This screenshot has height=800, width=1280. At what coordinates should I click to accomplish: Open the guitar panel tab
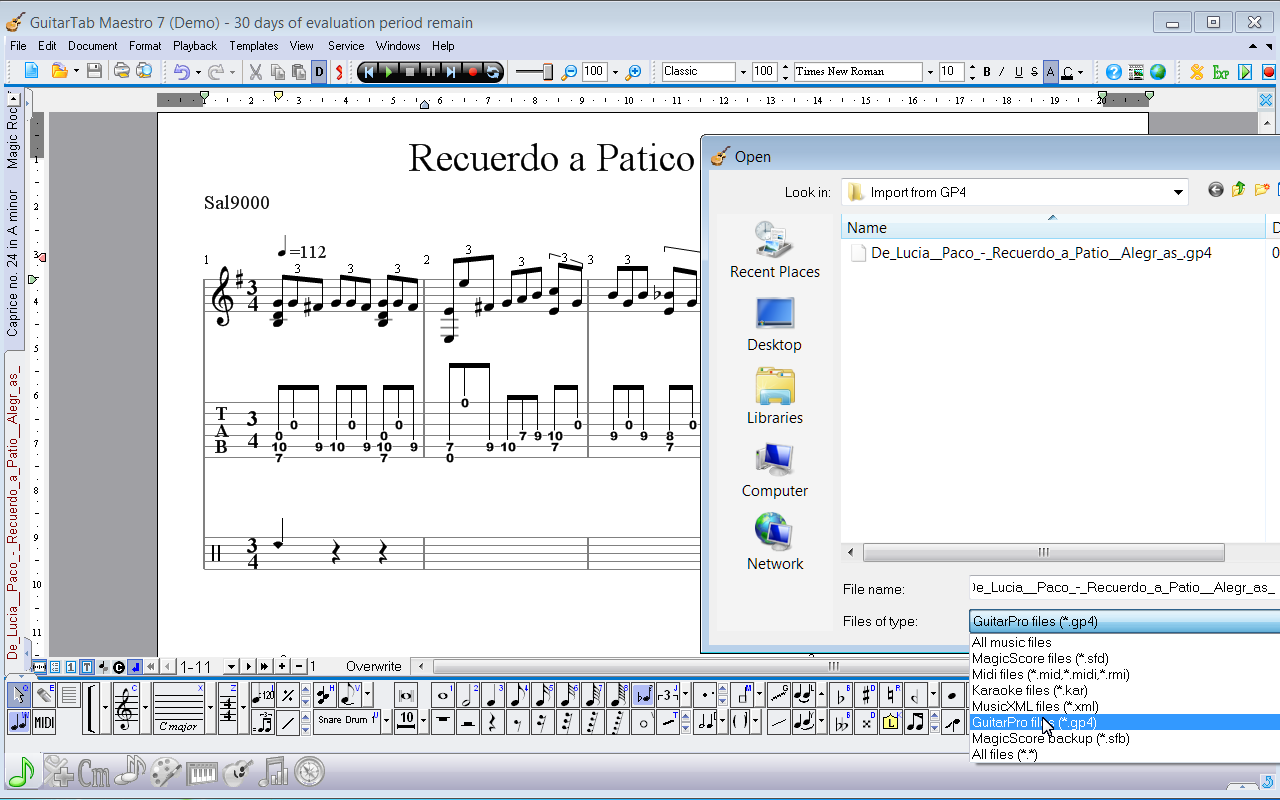pos(238,772)
